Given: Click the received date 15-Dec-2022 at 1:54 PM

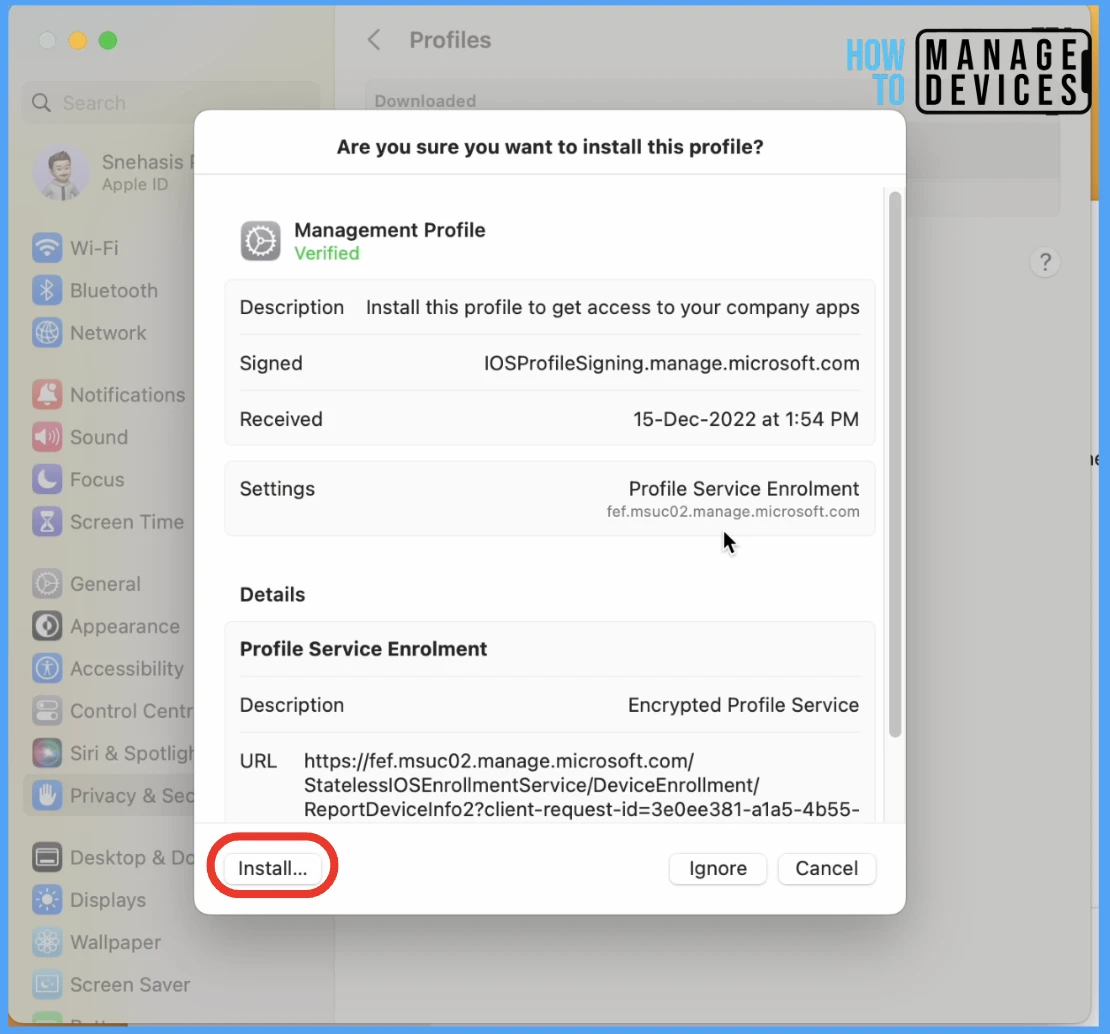Looking at the screenshot, I should [746, 419].
